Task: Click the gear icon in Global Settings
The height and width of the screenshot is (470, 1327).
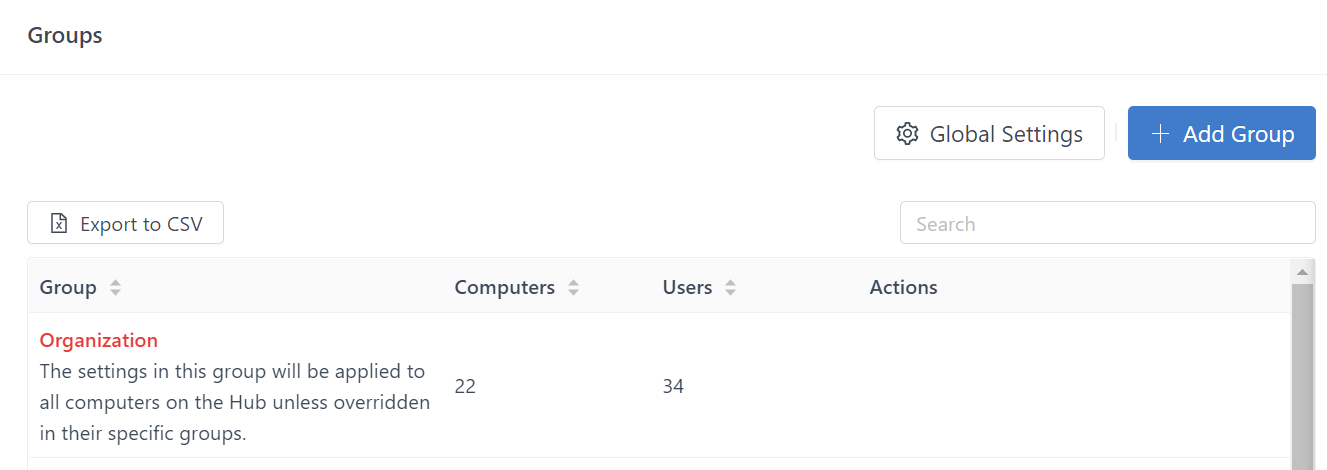Action: (x=907, y=134)
